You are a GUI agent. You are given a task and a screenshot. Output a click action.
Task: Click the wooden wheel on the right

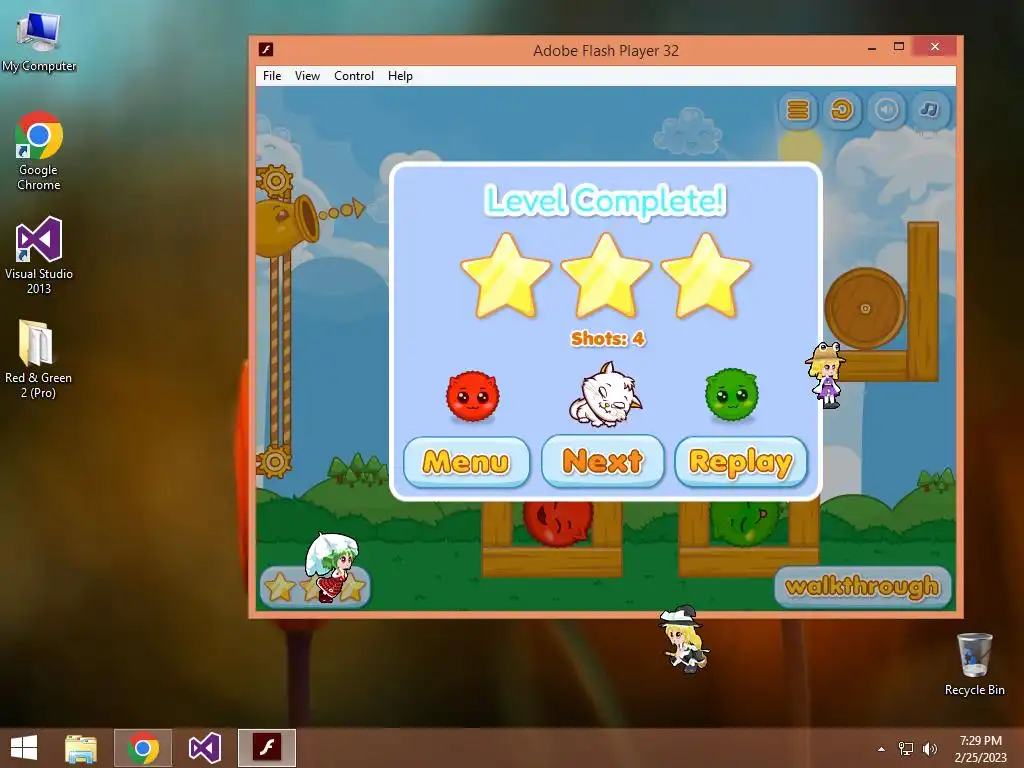click(865, 308)
